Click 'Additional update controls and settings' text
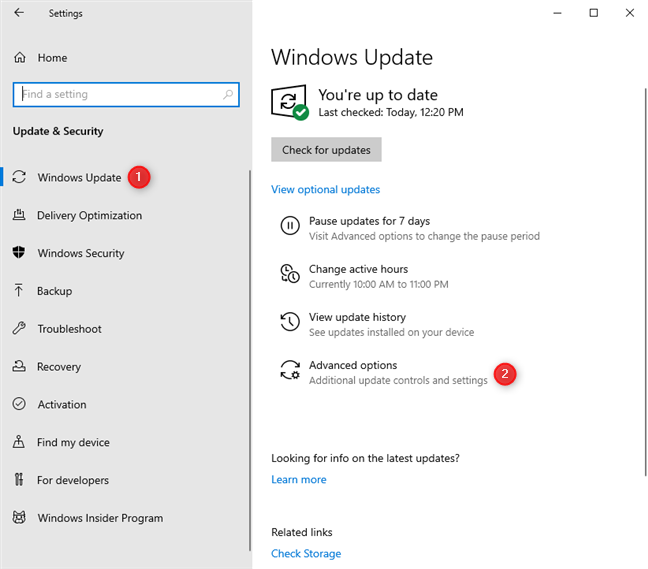The width and height of the screenshot is (648, 569). pos(398,380)
